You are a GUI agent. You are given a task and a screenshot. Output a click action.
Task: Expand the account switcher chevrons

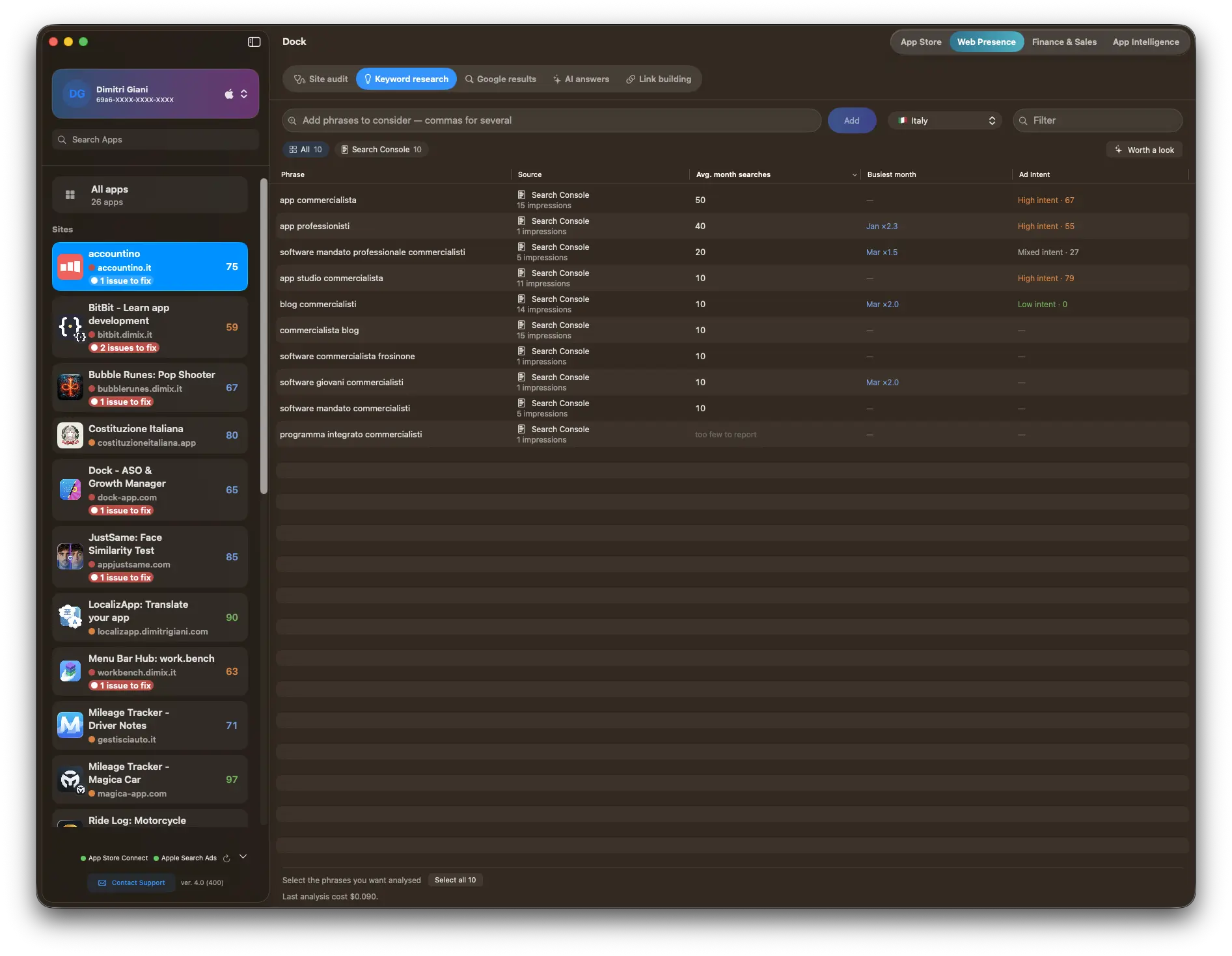coord(244,94)
